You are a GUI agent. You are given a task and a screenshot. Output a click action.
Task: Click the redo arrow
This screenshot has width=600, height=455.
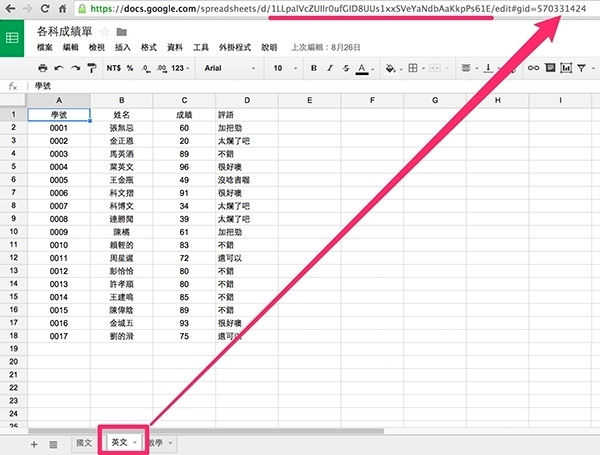(75, 68)
